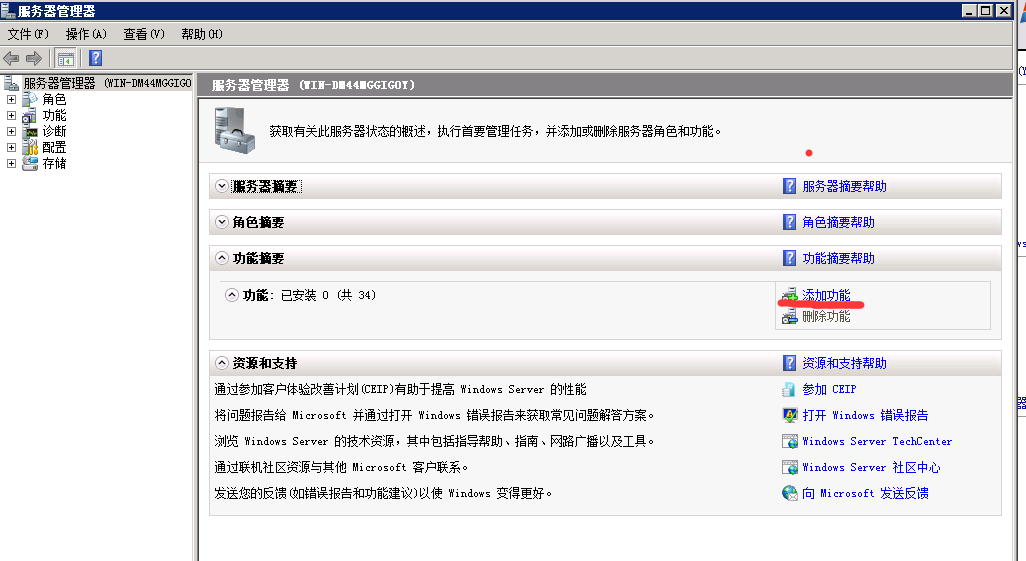Click the help icon beside 功能摘要帮助
The width and height of the screenshot is (1026, 561).
(x=790, y=259)
